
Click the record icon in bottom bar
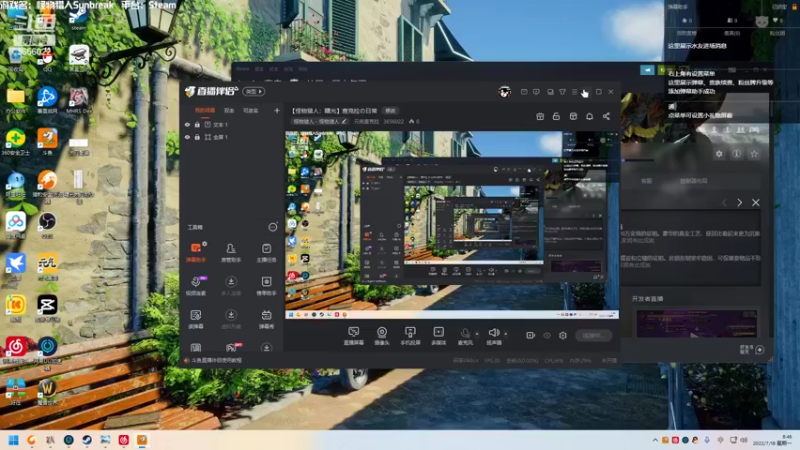(x=531, y=335)
